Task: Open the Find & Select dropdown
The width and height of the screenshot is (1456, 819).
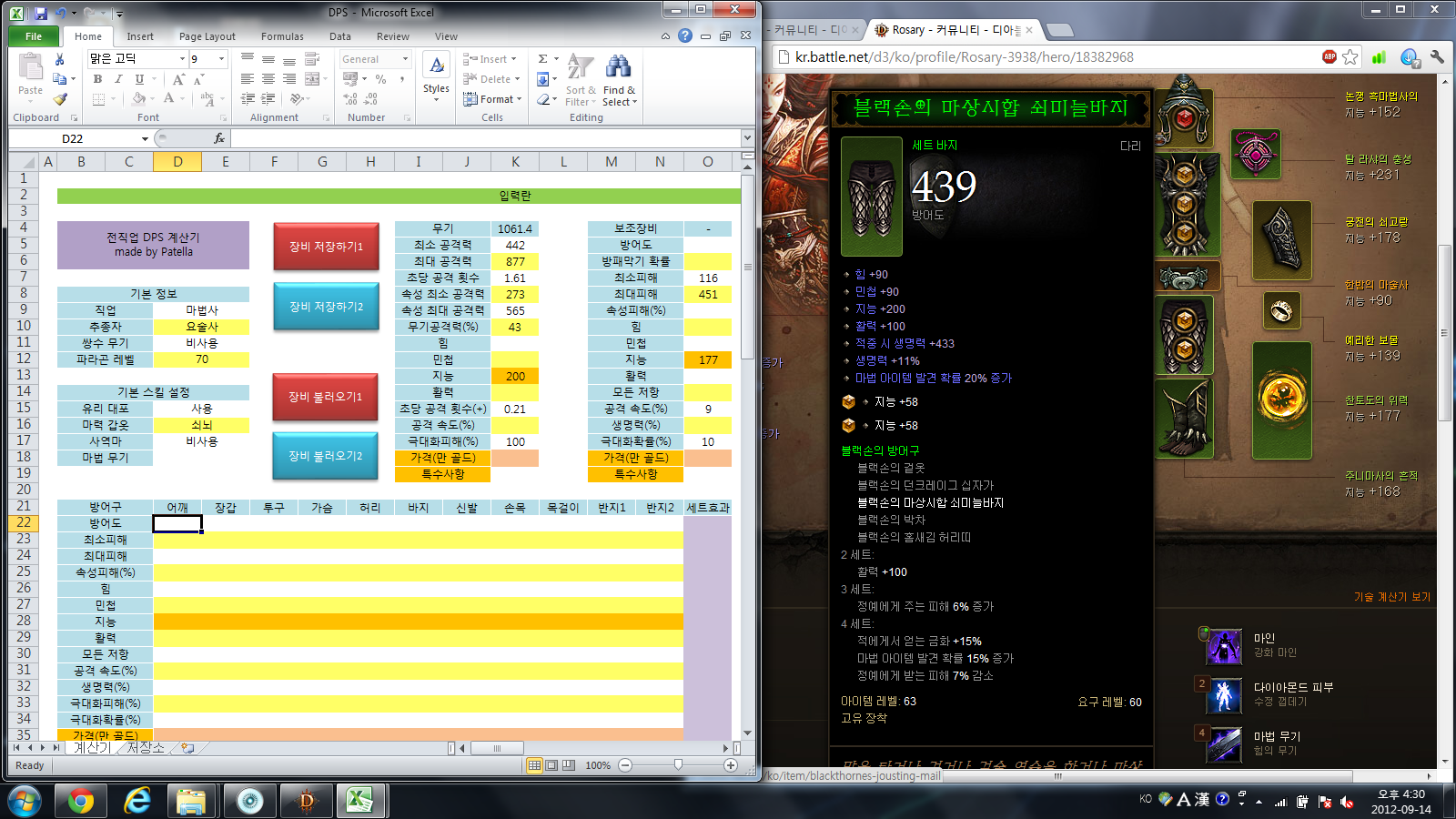Action: [x=620, y=81]
